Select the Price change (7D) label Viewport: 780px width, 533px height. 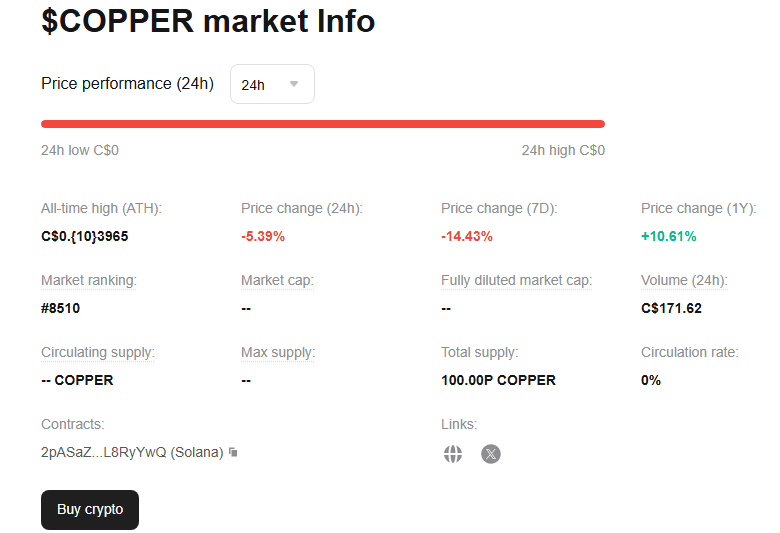pos(499,208)
